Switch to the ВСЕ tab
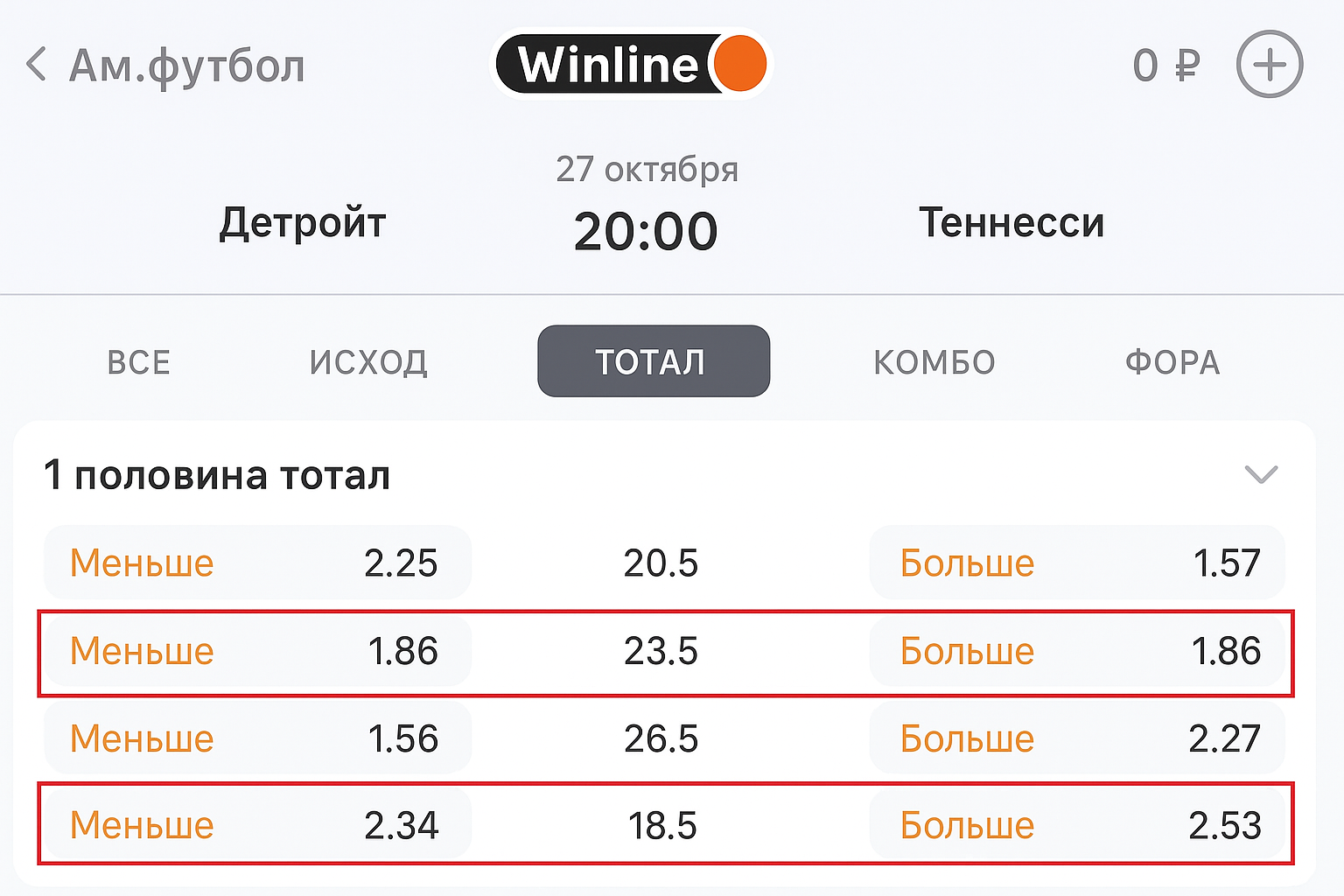 (x=138, y=362)
